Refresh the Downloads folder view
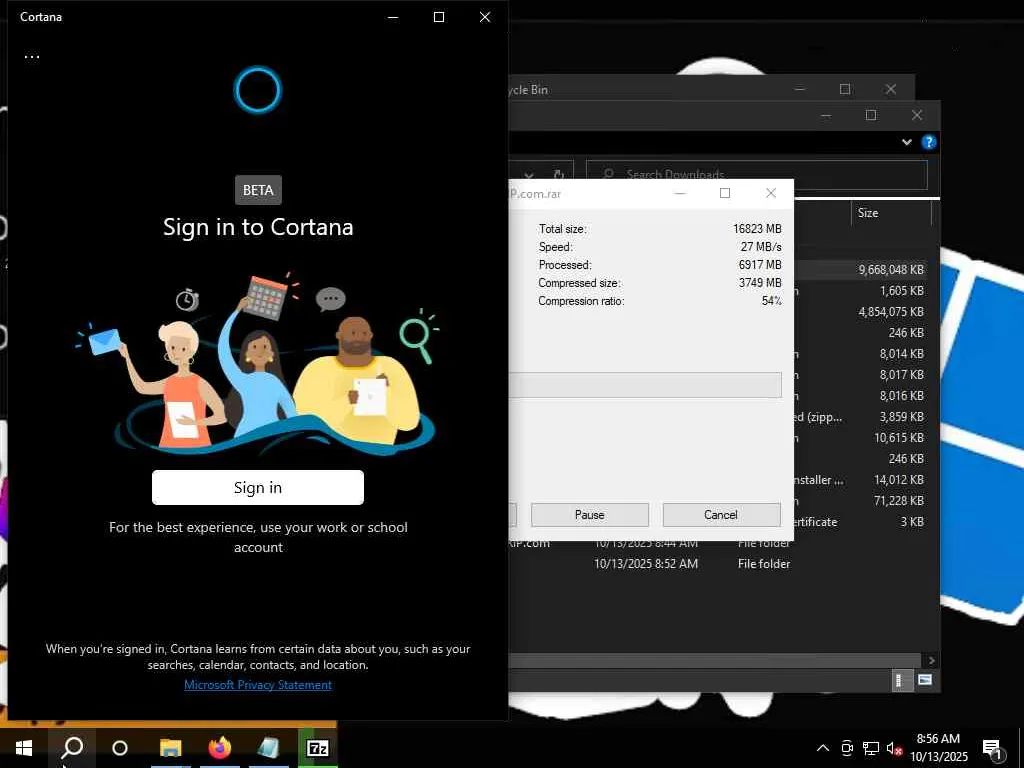The image size is (1024, 768). [559, 174]
